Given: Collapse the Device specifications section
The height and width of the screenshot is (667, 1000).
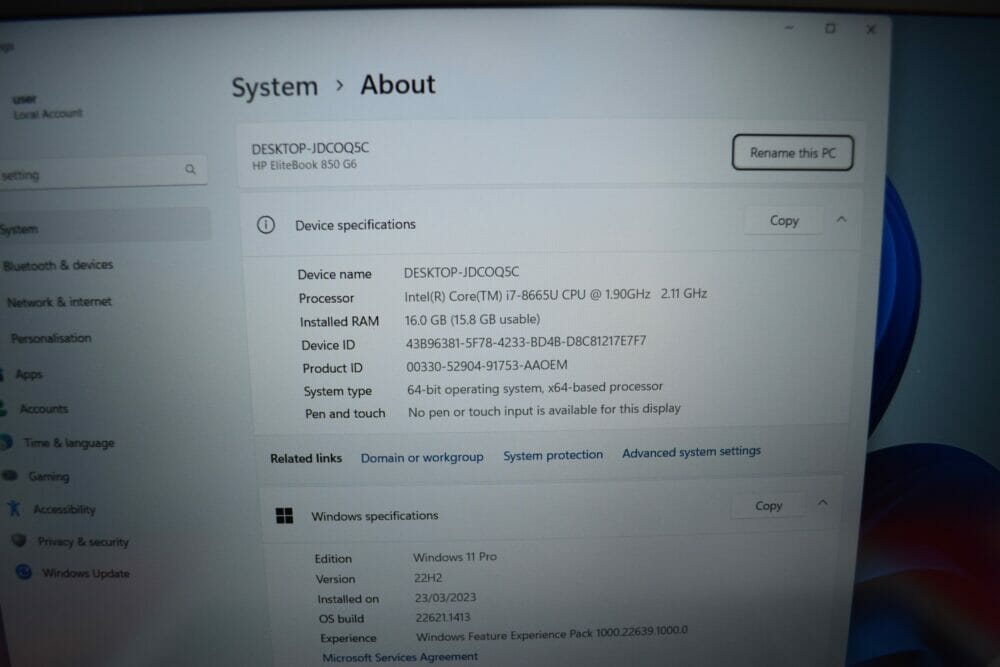Looking at the screenshot, I should click(x=841, y=219).
